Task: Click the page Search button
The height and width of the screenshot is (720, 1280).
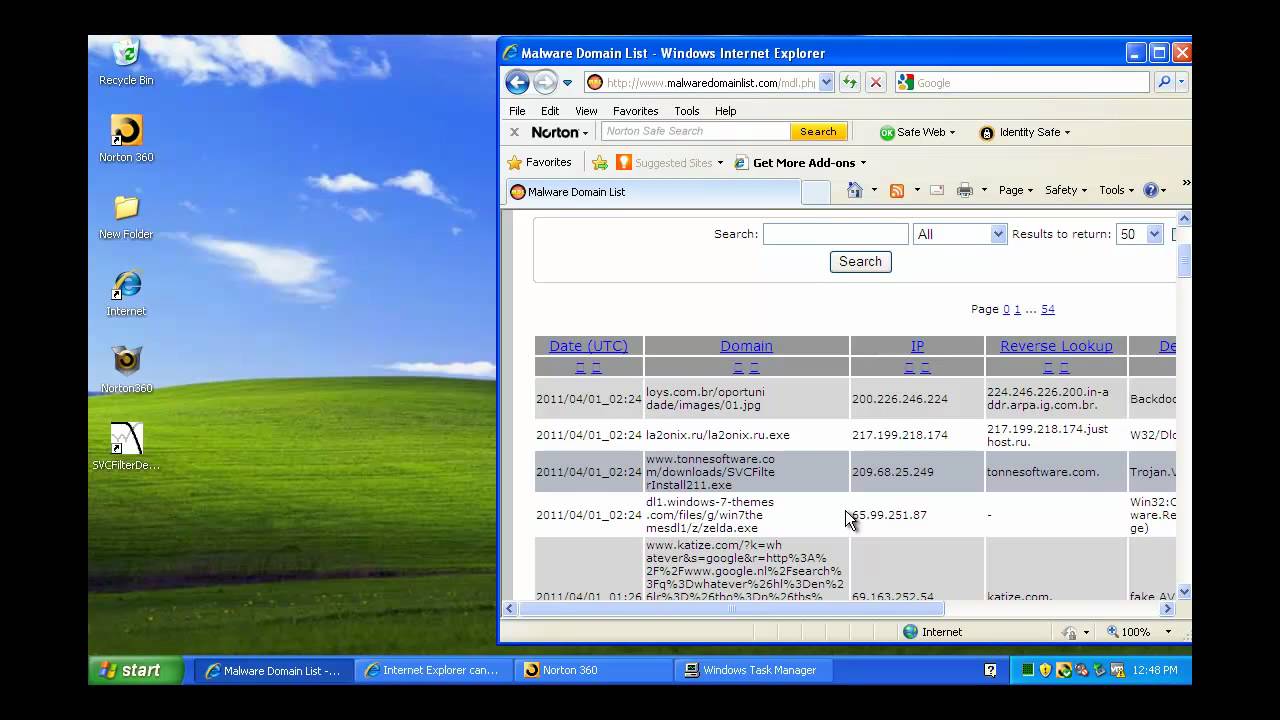Action: 860,262
